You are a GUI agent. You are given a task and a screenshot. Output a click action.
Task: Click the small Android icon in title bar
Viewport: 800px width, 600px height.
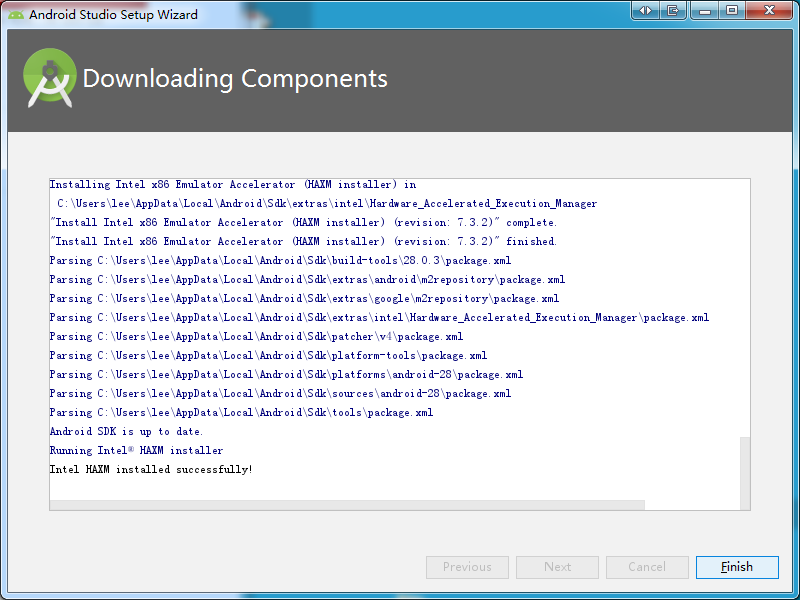(x=16, y=14)
